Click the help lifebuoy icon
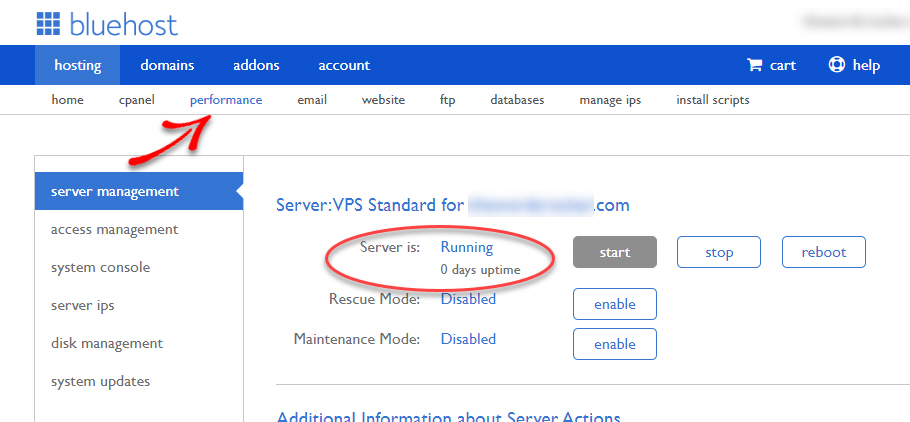This screenshot has width=910, height=422. 837,64
